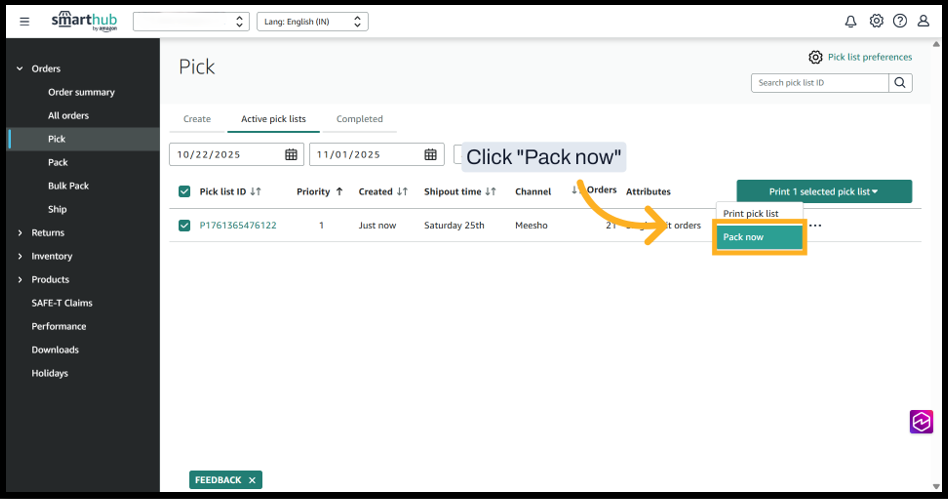948x499 pixels.
Task: Open Print 1 selected pick list dropdown
Action: click(x=824, y=192)
